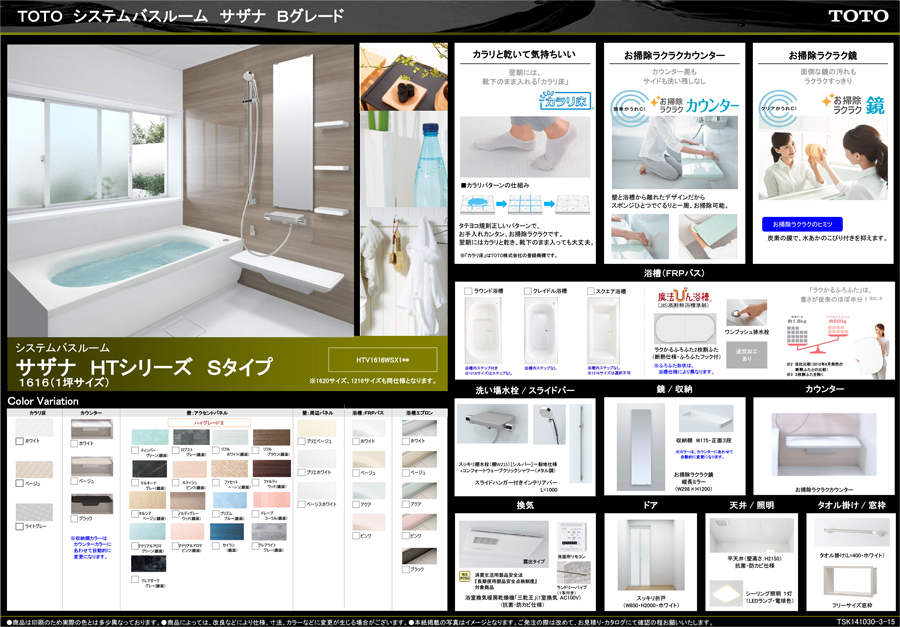
Task: Check the クレアダークグレー accent panel checkbox
Action: pos(135,579)
